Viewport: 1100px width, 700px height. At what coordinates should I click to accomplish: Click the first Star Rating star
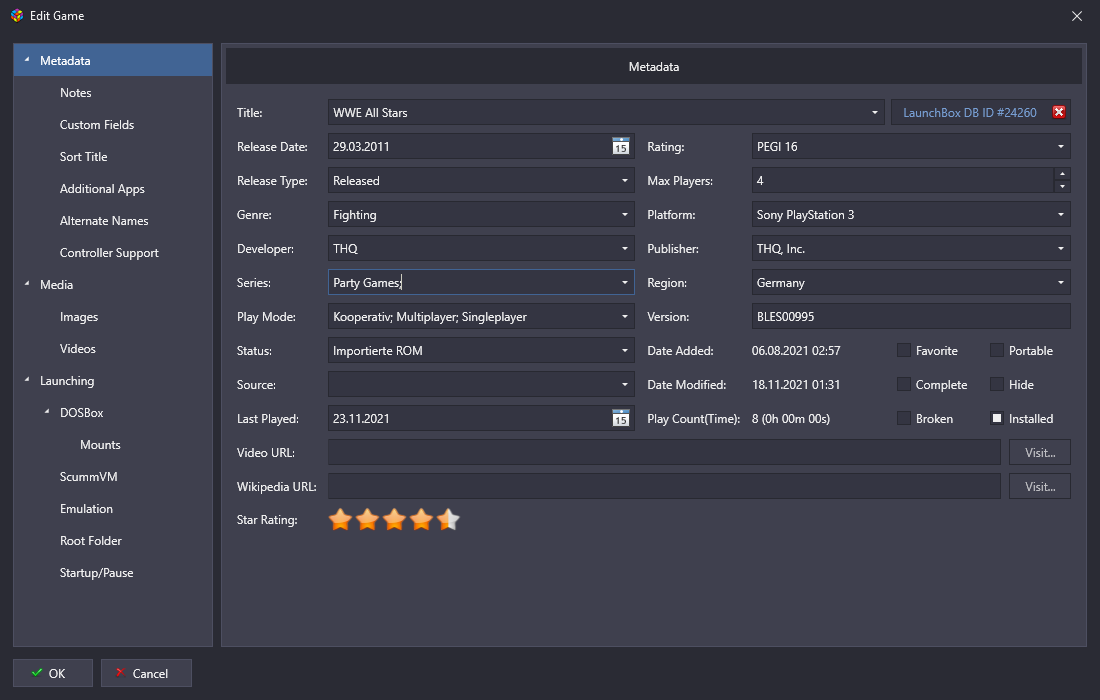coord(340,520)
